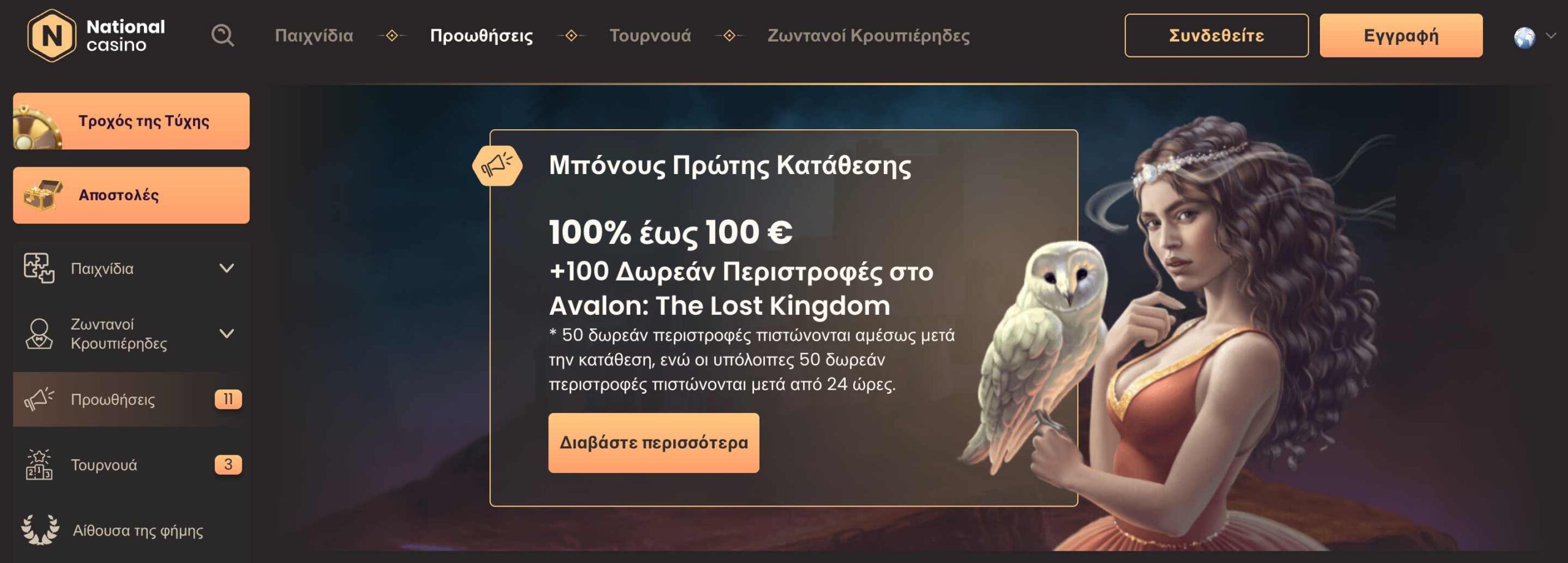
Task: Open the Τροχός της Τύχης wheel button
Action: click(131, 121)
